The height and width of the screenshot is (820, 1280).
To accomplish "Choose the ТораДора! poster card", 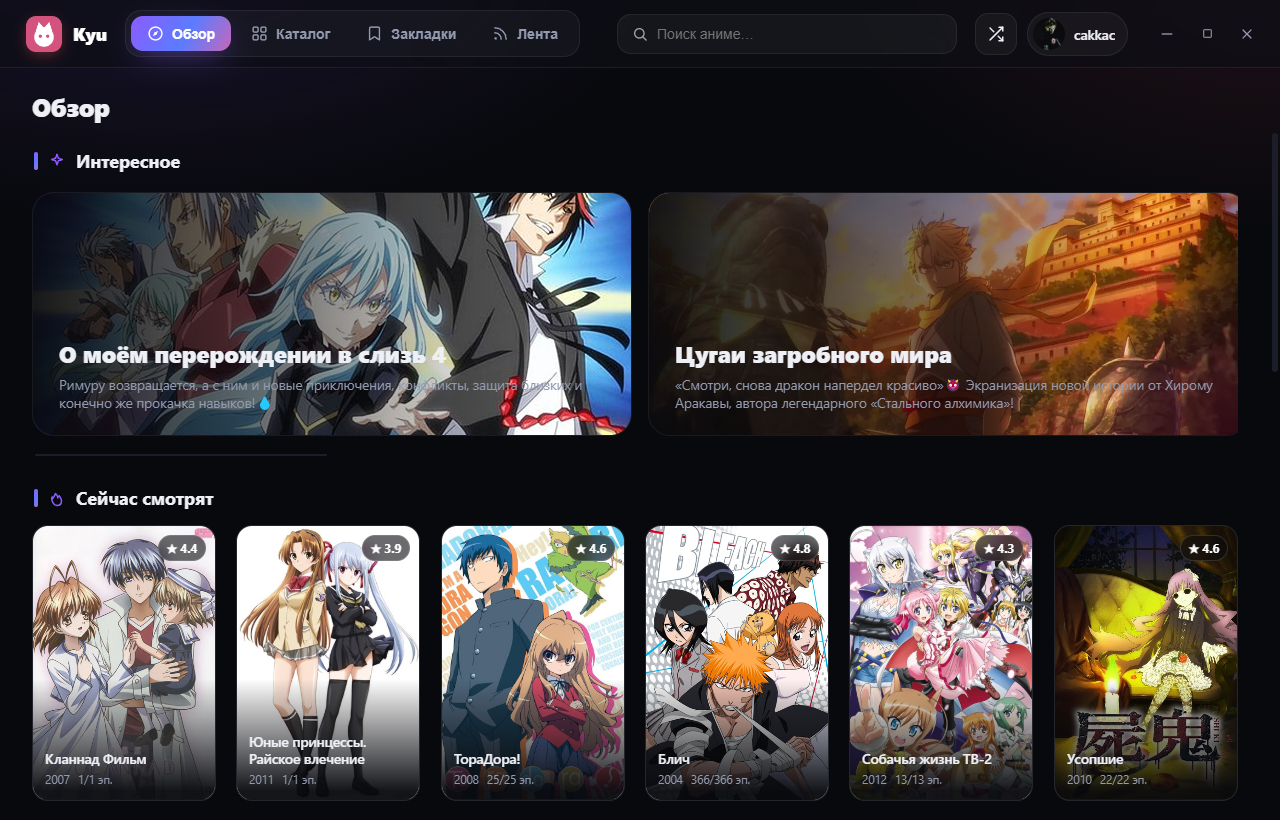I will tap(533, 663).
